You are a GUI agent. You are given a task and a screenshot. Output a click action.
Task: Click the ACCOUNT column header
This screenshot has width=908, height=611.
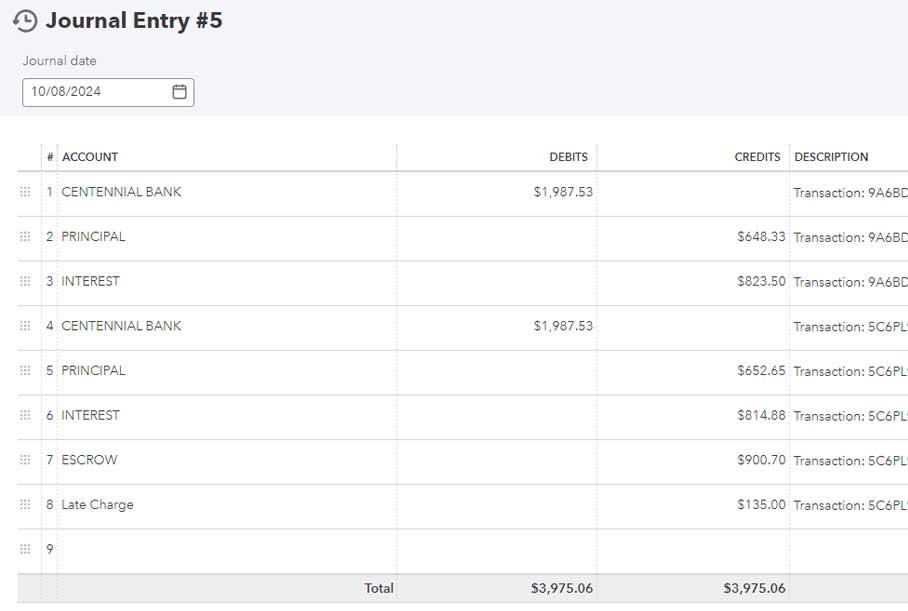coord(90,157)
